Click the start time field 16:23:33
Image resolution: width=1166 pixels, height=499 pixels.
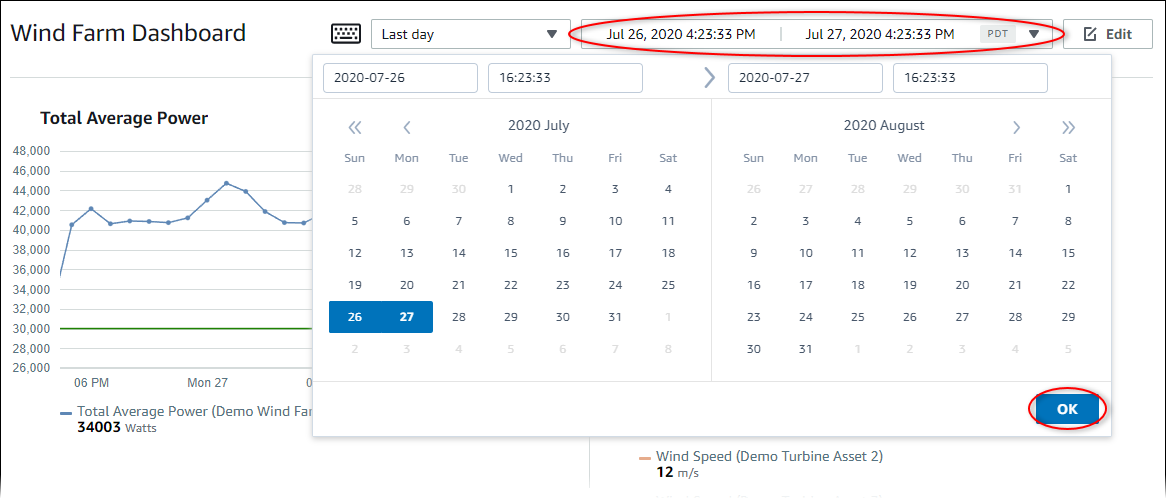[565, 78]
